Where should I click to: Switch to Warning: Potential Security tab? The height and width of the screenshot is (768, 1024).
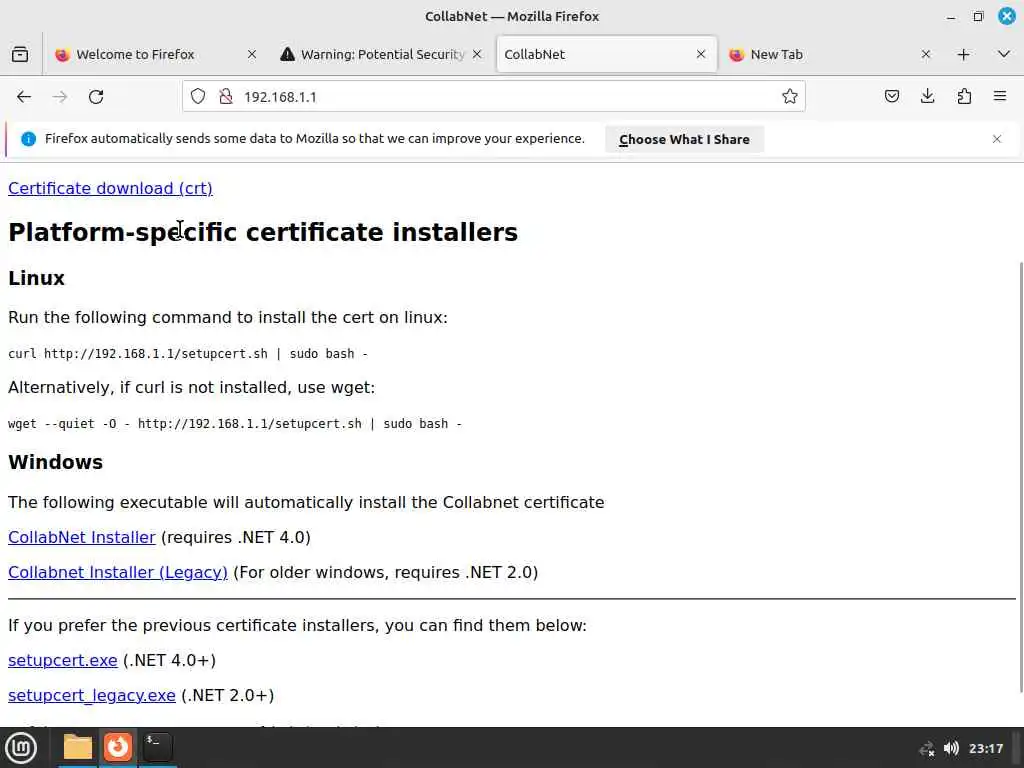point(382,54)
